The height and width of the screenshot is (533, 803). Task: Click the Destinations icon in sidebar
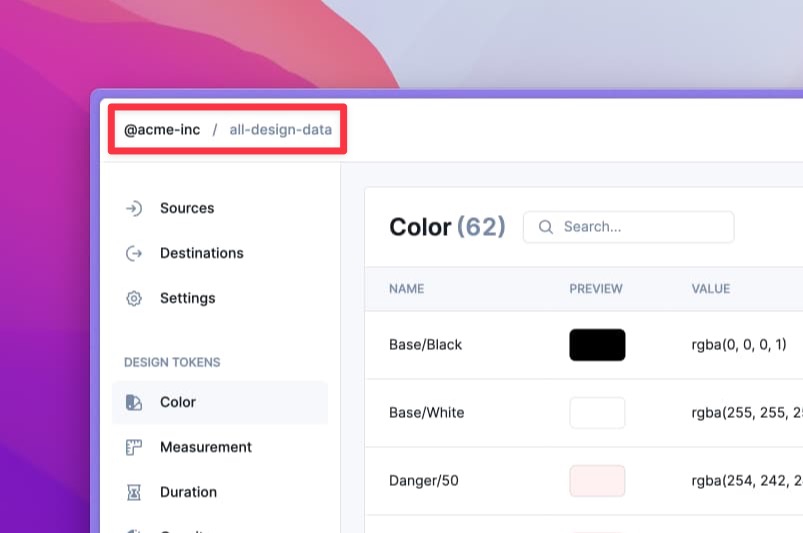pos(133,253)
